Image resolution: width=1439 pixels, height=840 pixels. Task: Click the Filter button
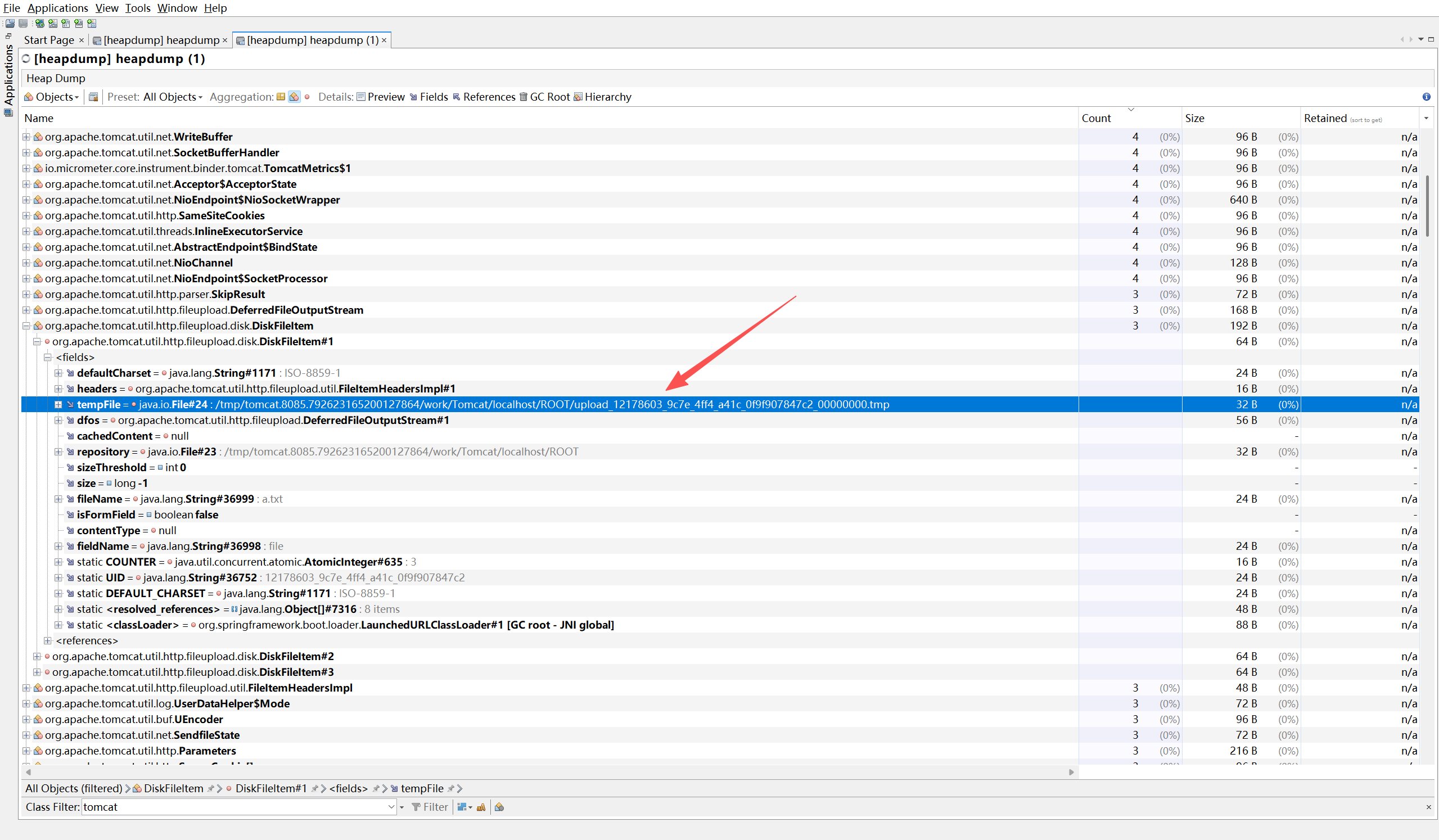(430, 807)
